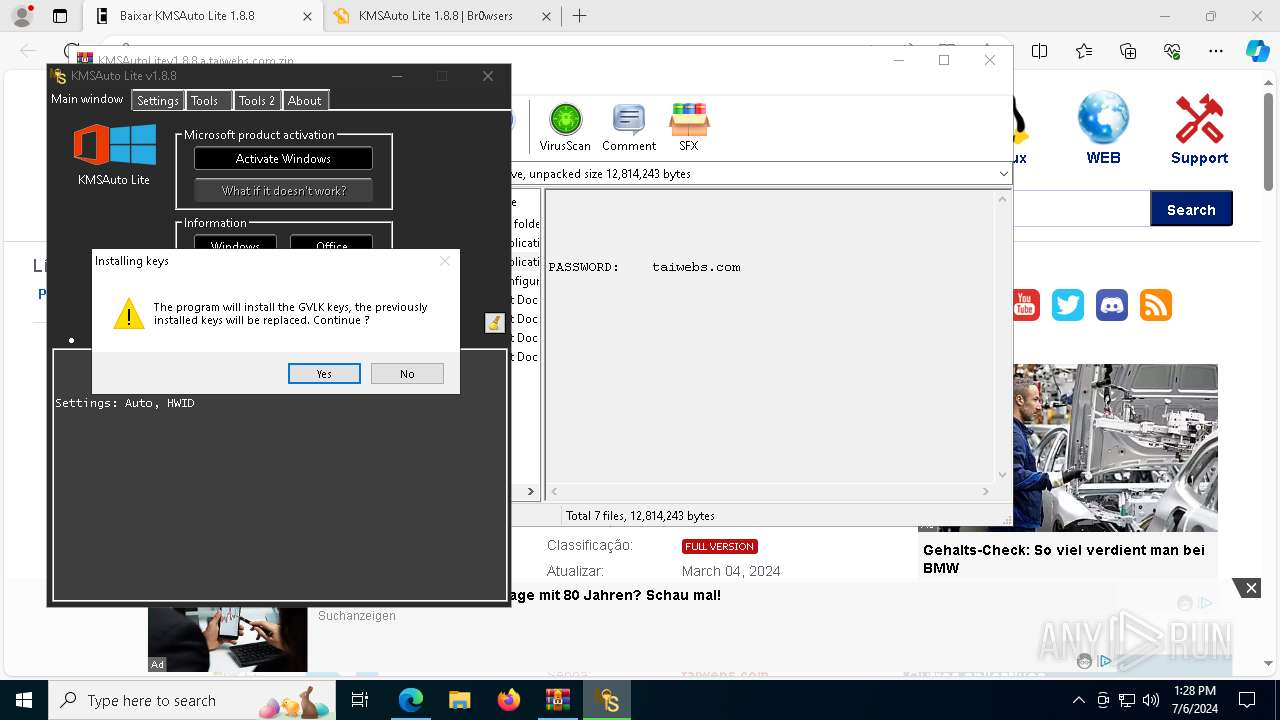Click the Activate Windows button

[x=283, y=158]
